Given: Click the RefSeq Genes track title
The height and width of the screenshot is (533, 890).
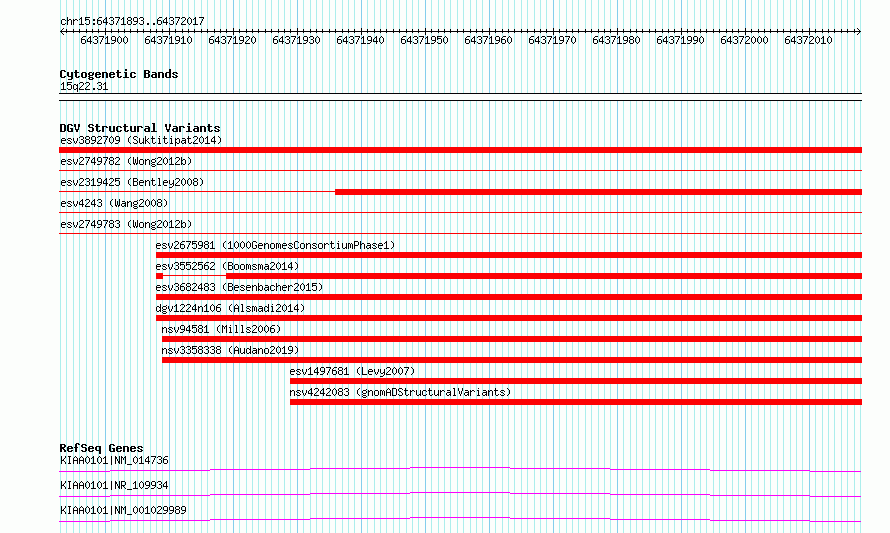Looking at the screenshot, I should [x=101, y=448].
